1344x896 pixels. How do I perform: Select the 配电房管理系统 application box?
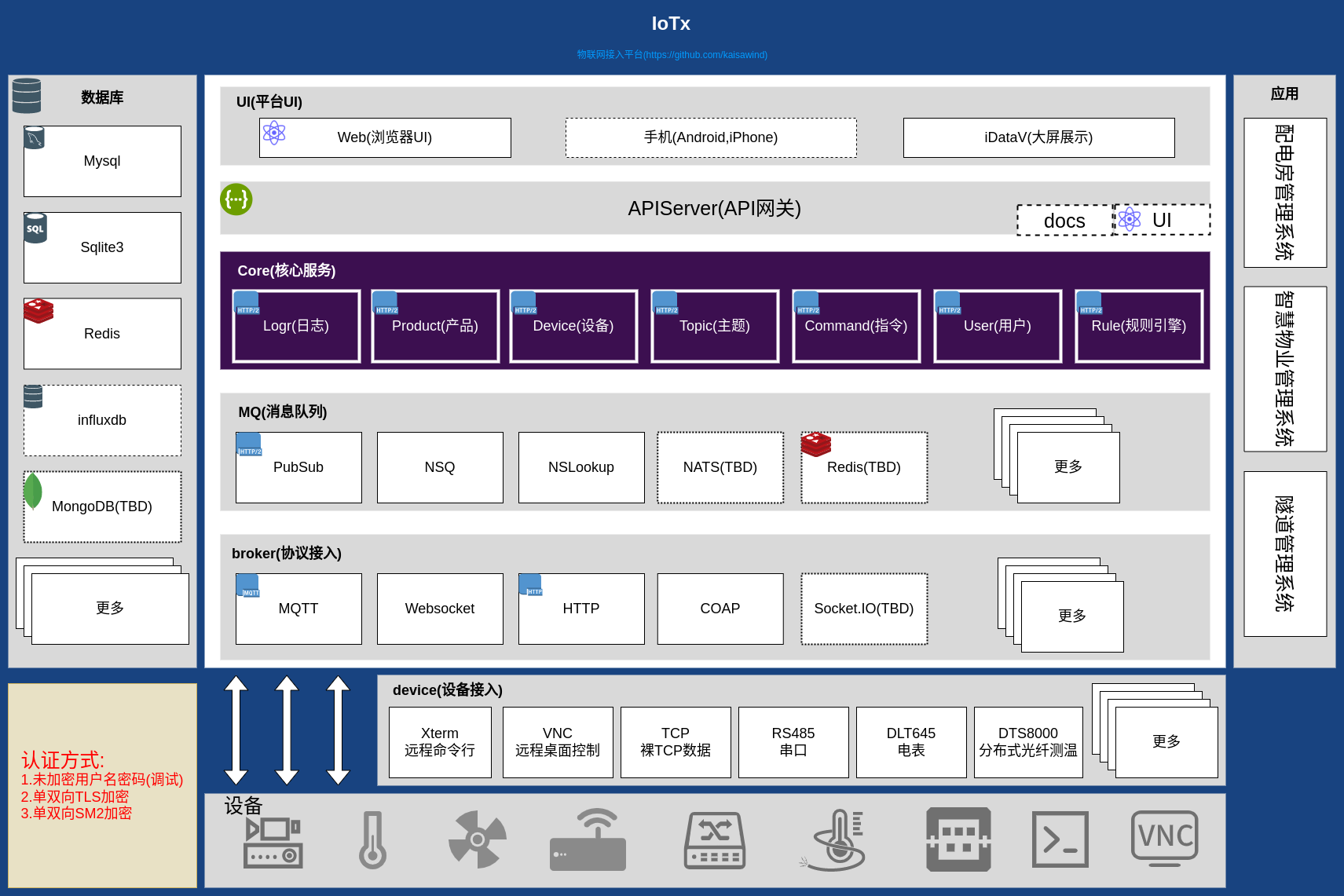tap(1284, 192)
